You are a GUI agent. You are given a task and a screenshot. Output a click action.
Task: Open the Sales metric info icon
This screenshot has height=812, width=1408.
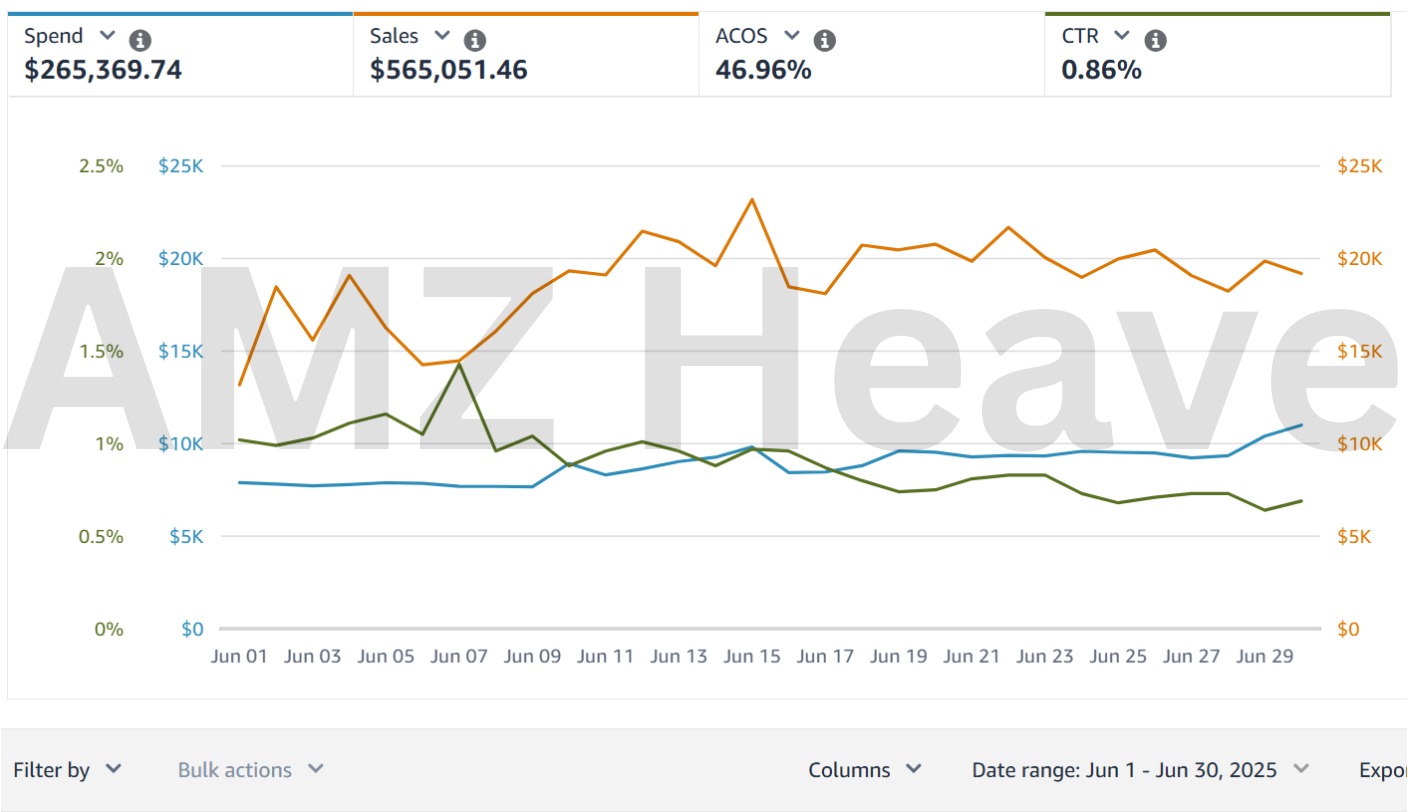point(476,40)
